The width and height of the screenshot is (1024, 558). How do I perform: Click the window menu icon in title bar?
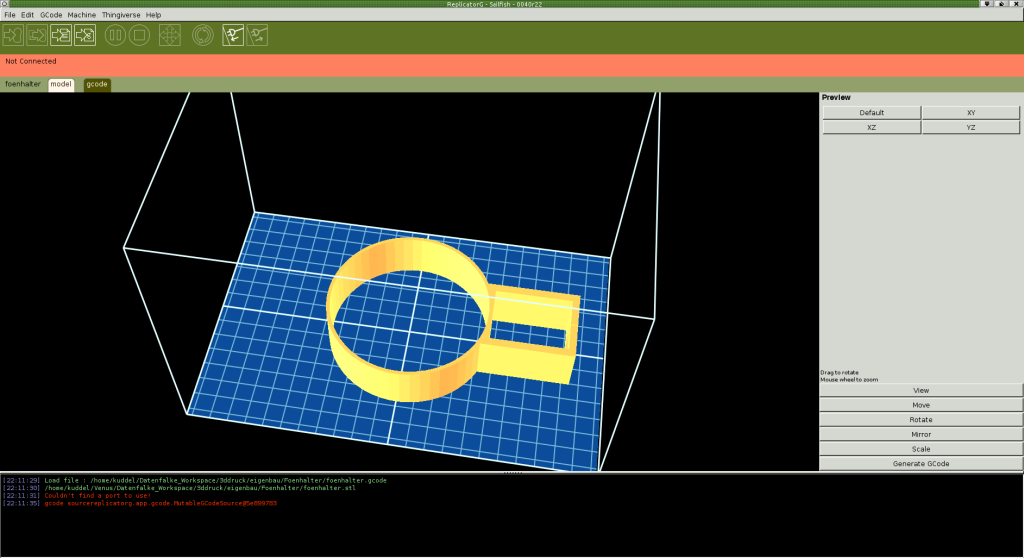point(5,4)
